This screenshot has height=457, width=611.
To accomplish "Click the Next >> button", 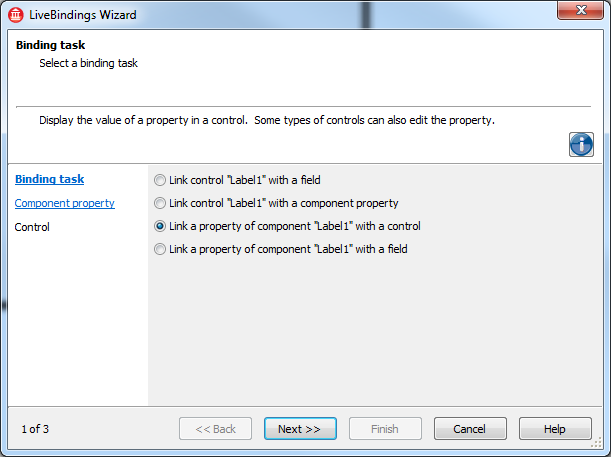I will [x=300, y=429].
